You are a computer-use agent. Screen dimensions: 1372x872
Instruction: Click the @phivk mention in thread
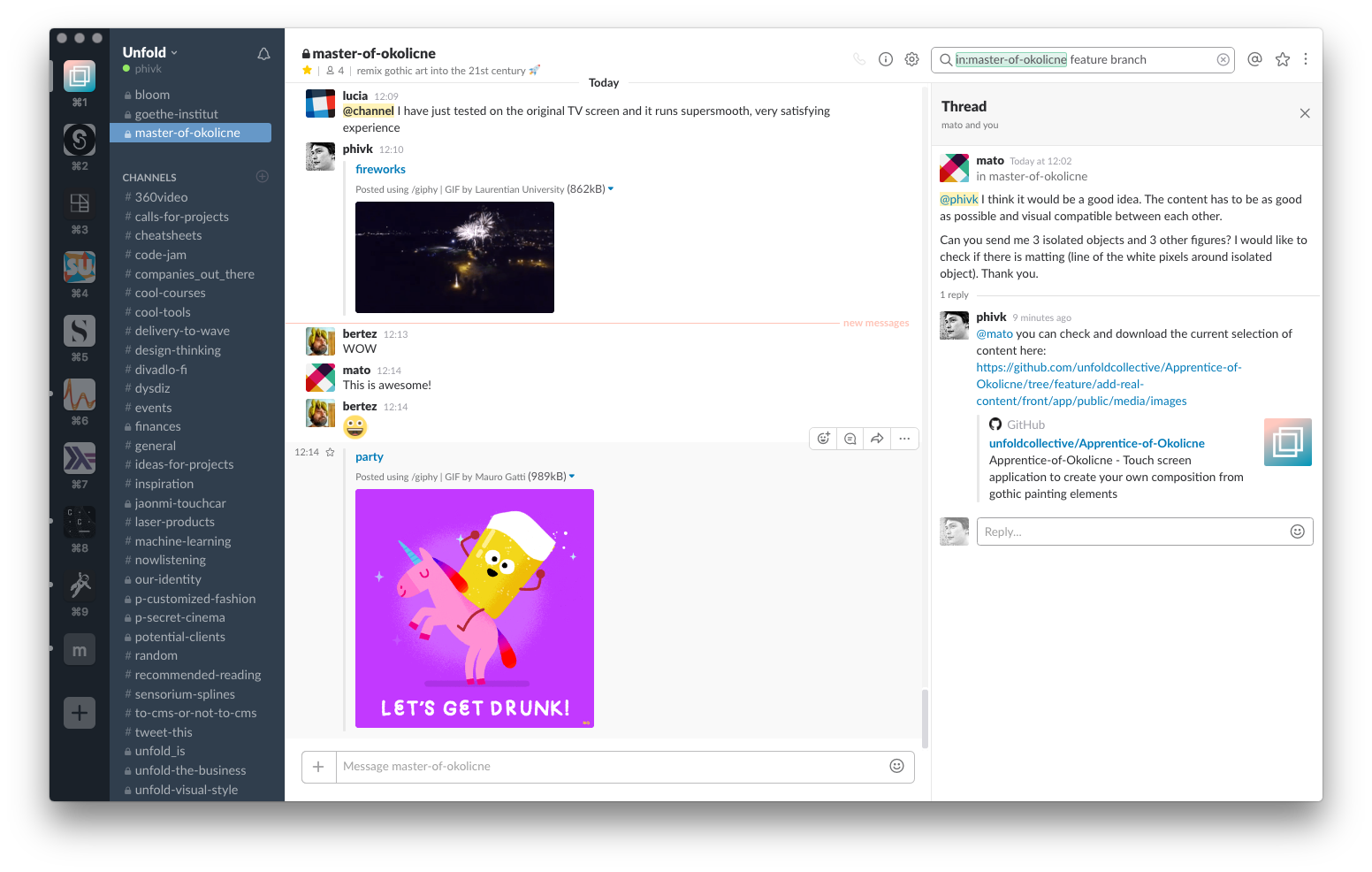click(x=958, y=199)
